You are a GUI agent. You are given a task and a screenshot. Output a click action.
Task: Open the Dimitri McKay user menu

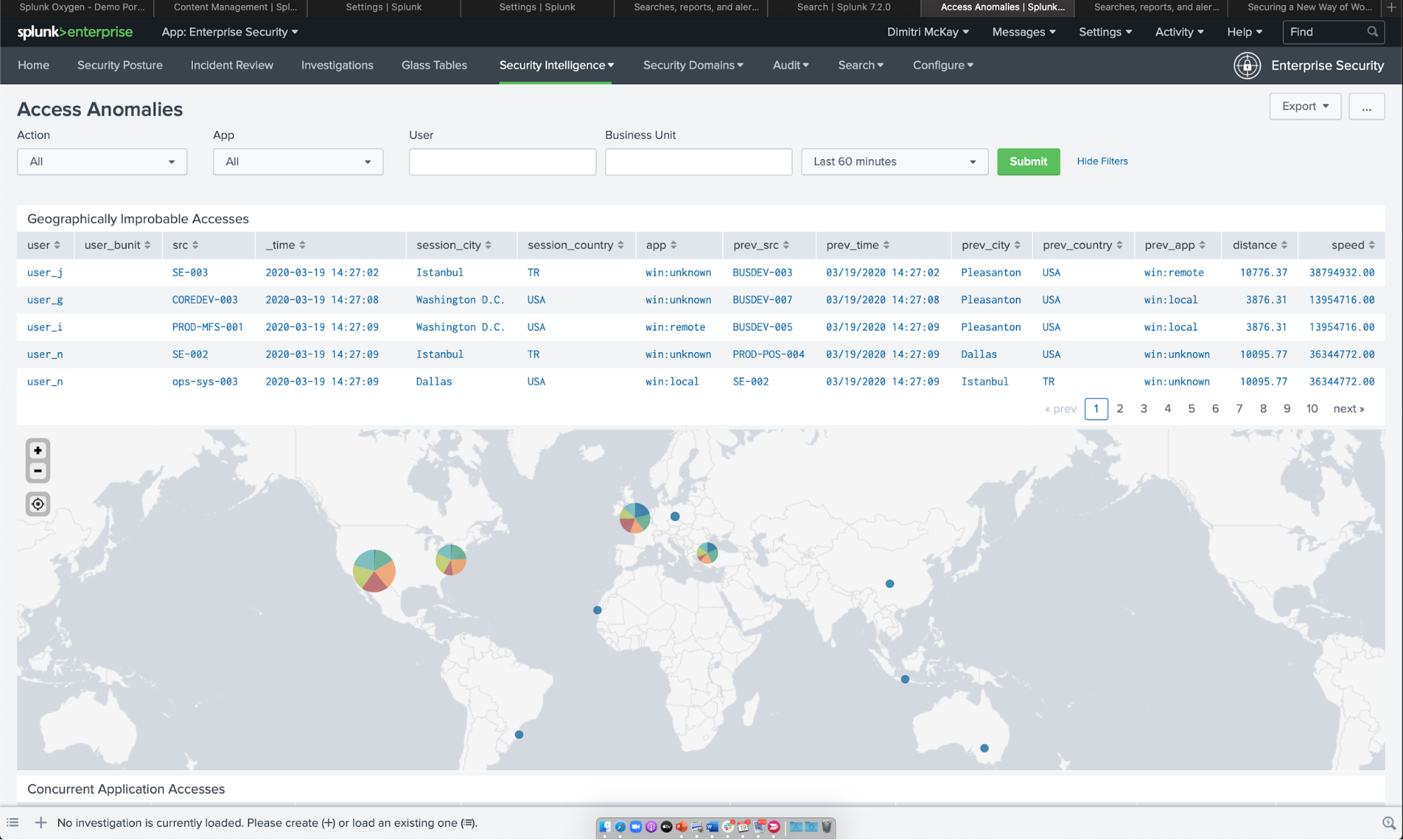927,32
